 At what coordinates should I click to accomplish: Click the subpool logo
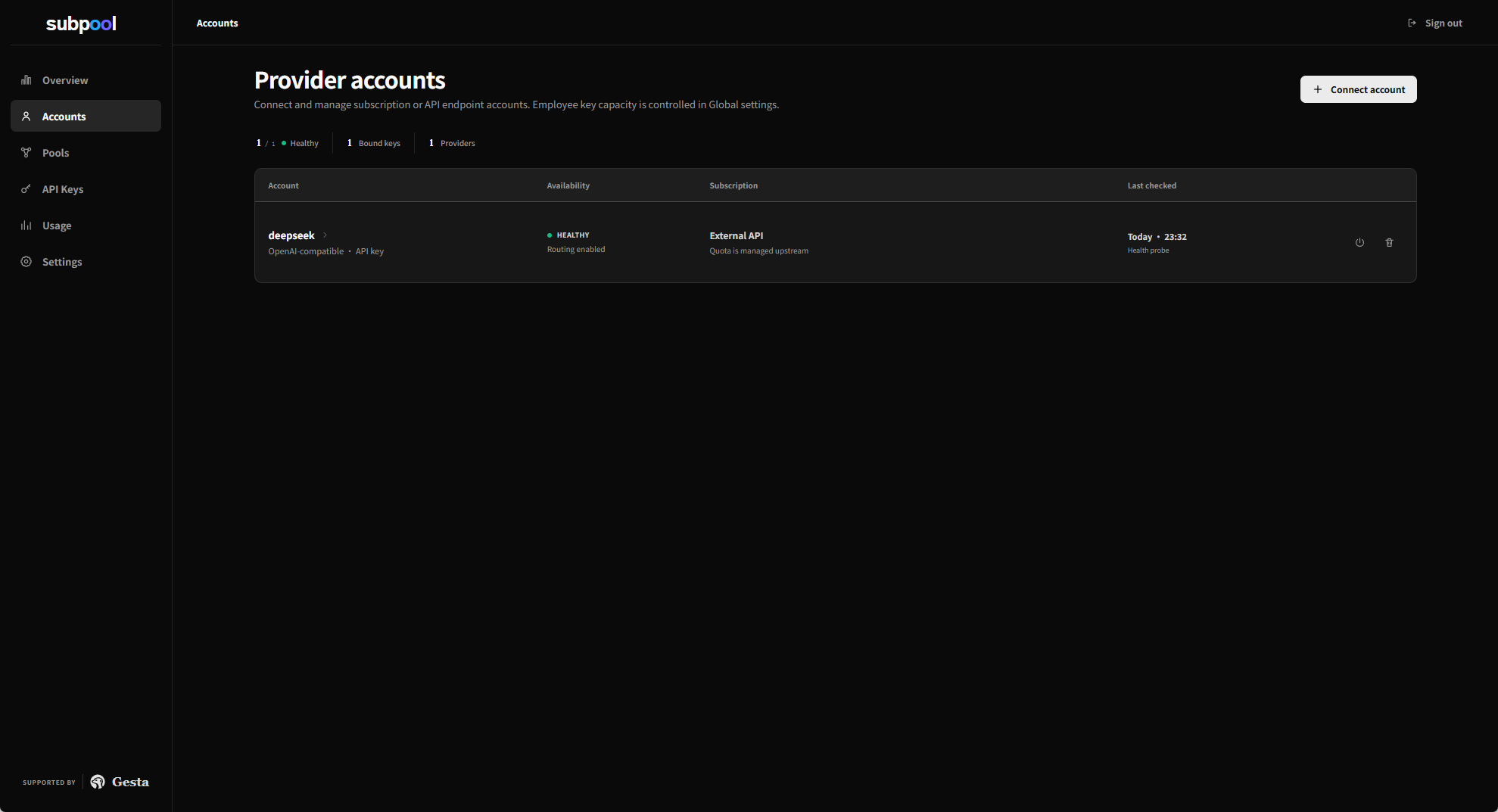(81, 24)
